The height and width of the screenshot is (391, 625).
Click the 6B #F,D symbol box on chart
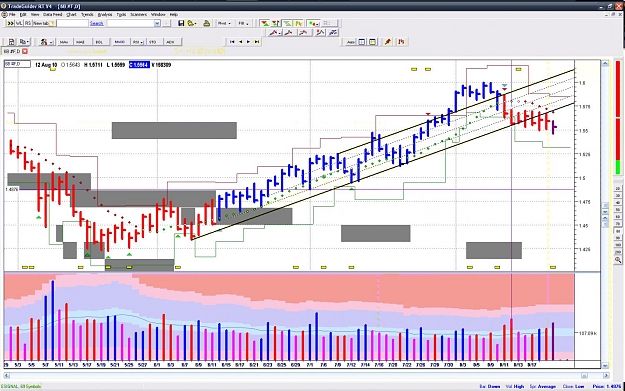[x=17, y=64]
